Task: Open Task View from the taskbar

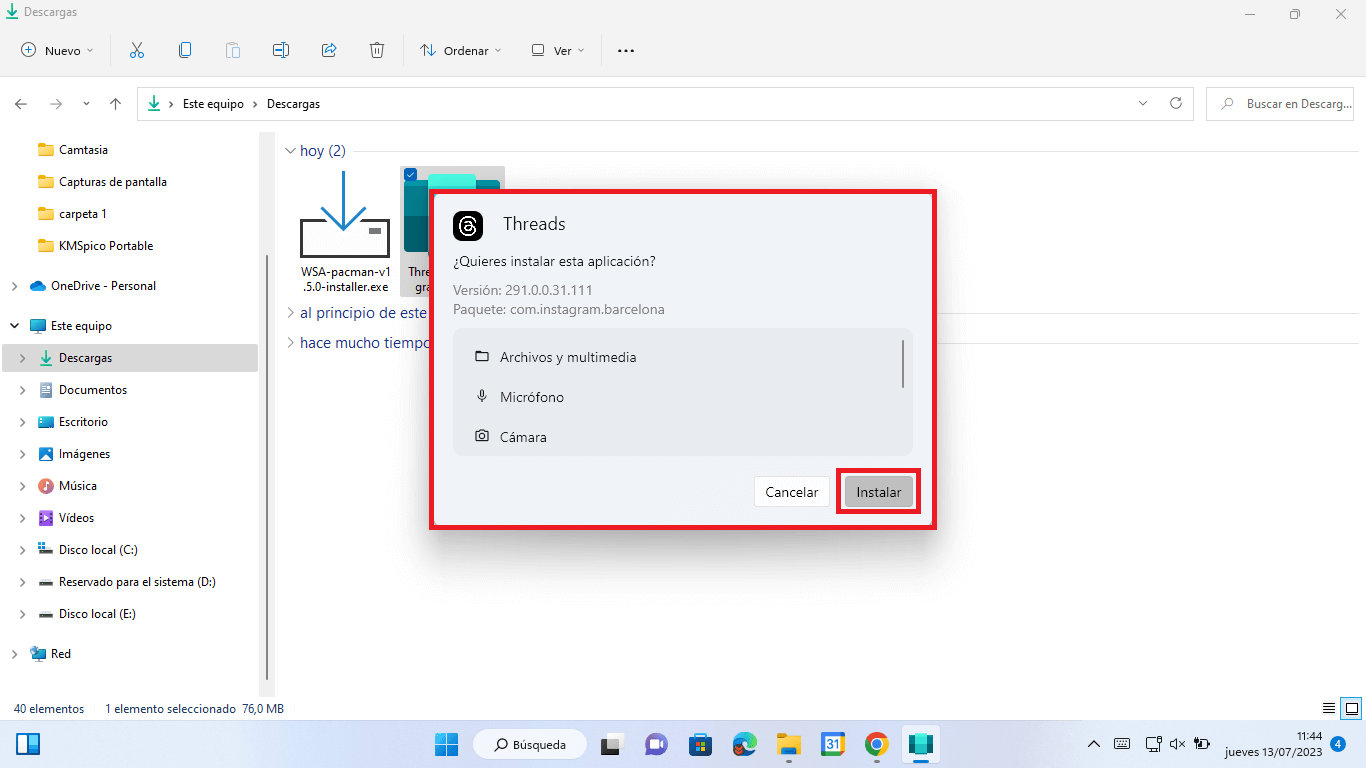Action: pyautogui.click(x=611, y=744)
